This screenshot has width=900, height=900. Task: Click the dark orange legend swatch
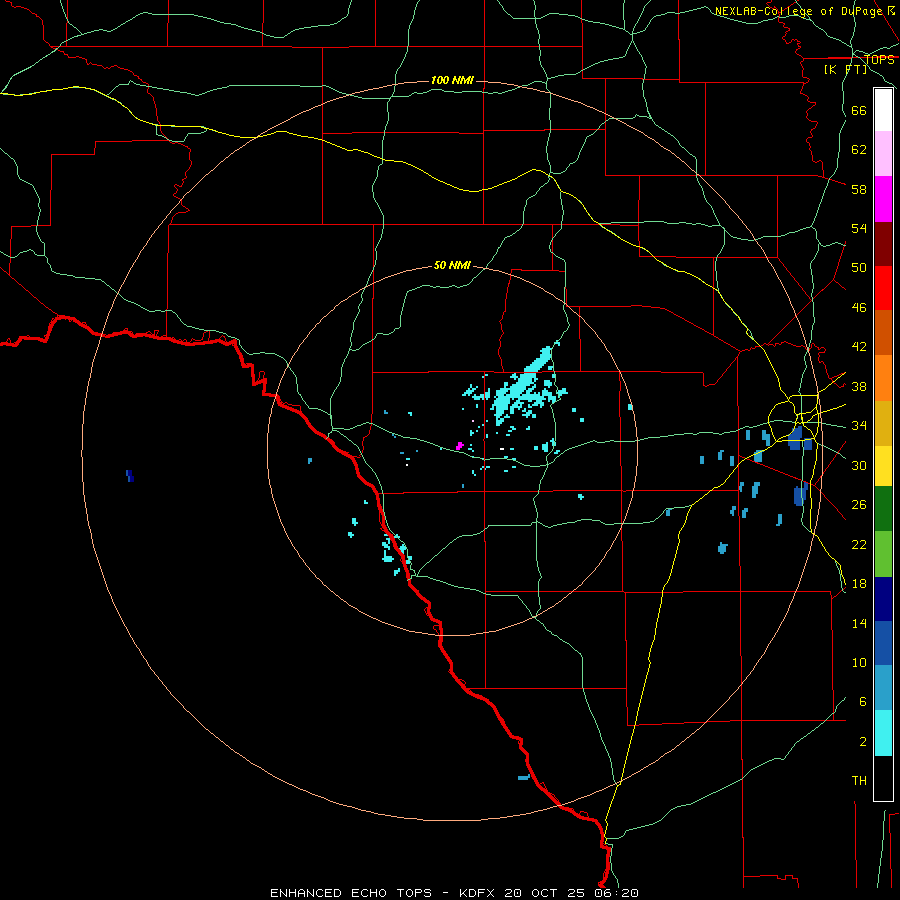883,333
